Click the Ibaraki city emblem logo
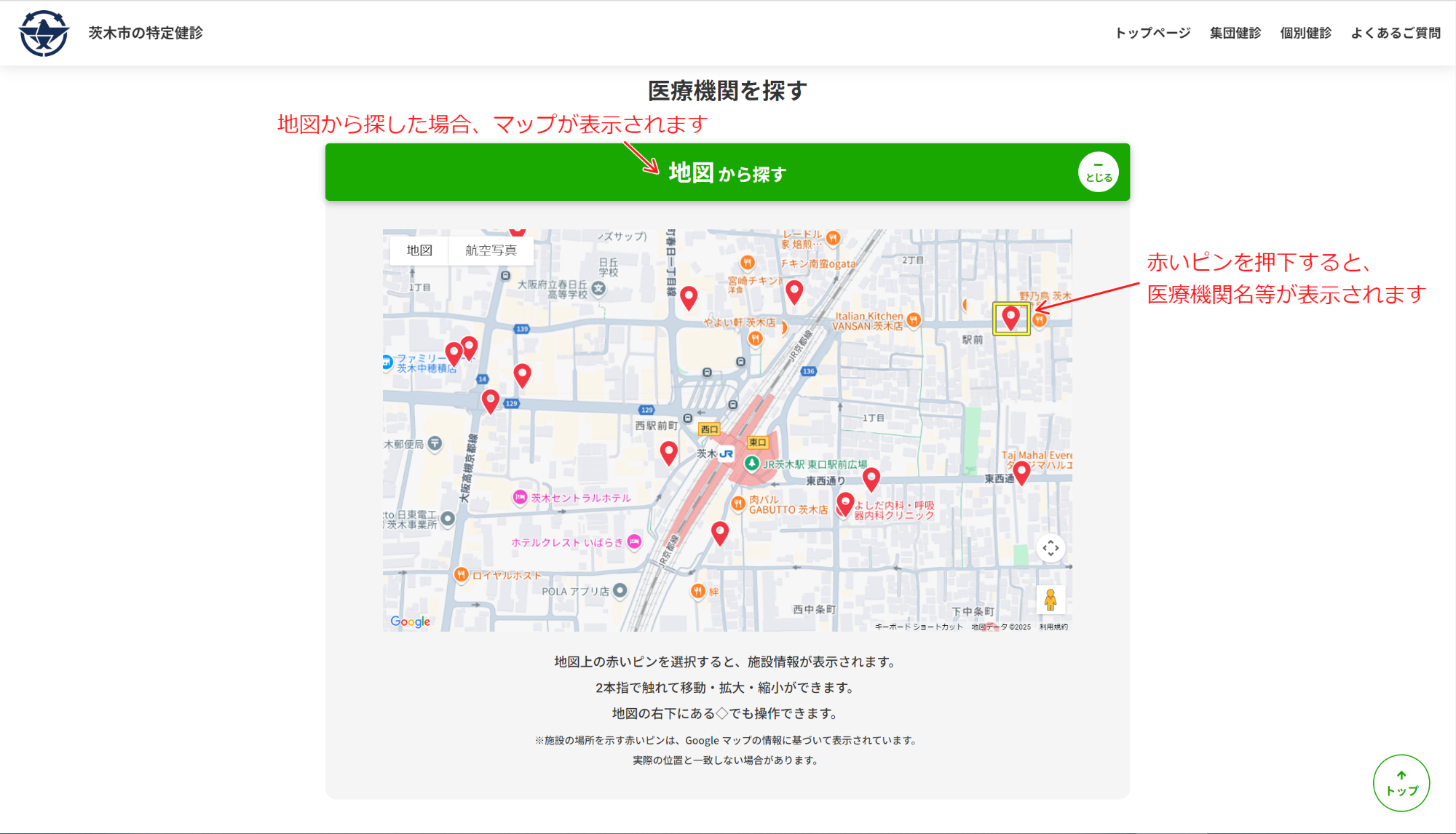 (44, 33)
